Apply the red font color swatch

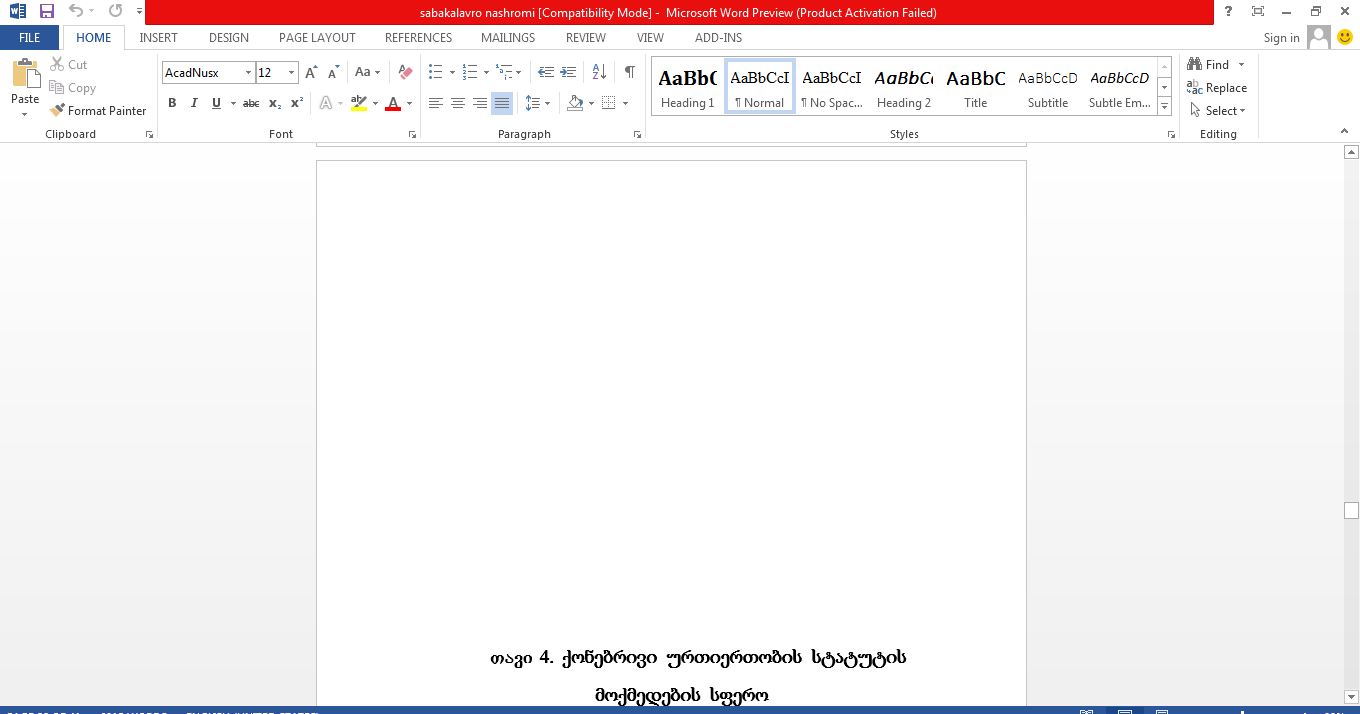(393, 103)
